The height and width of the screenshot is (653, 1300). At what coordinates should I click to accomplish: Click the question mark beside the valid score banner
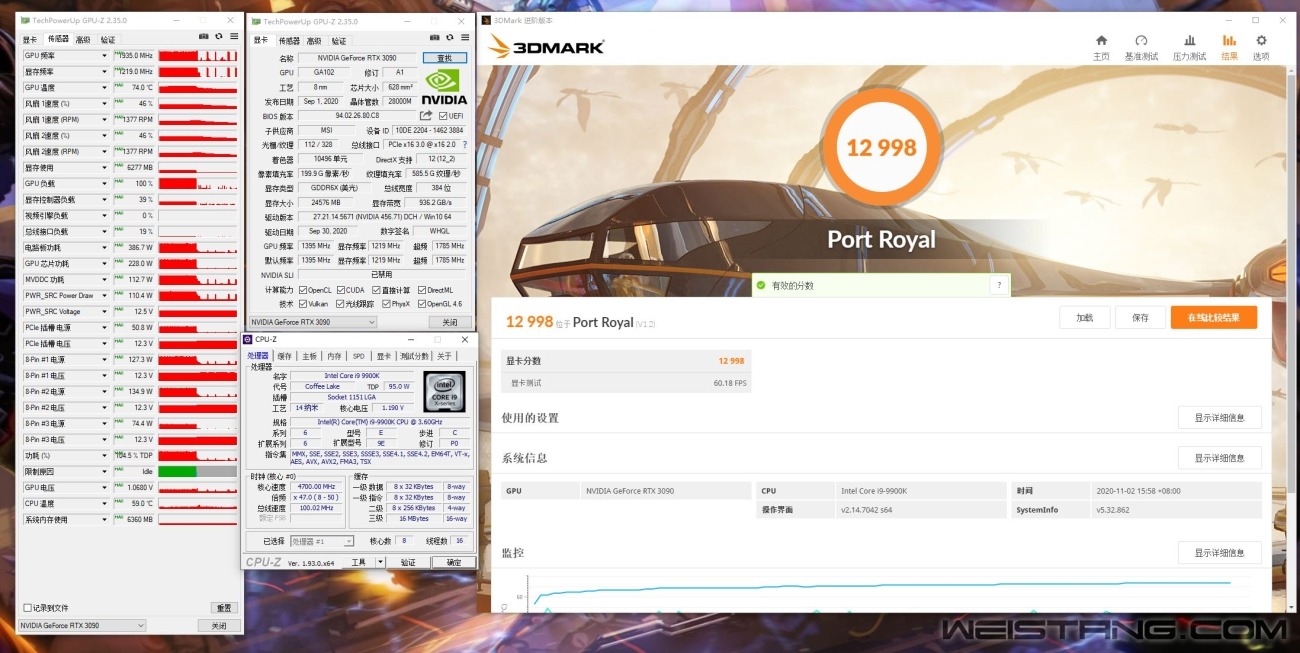click(997, 285)
